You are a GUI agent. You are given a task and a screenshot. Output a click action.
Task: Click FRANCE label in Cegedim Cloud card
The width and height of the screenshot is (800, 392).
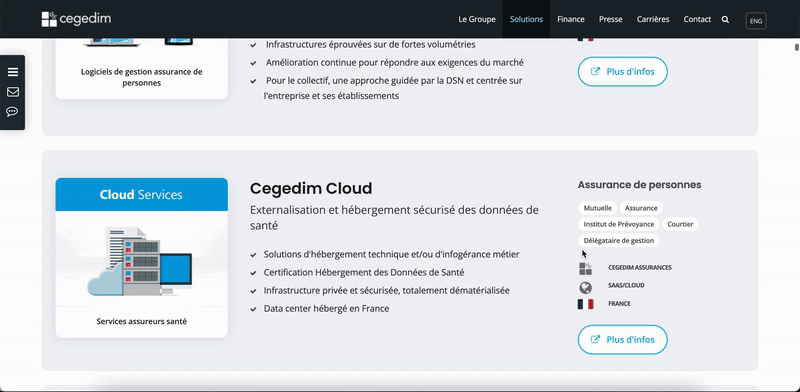pos(619,304)
